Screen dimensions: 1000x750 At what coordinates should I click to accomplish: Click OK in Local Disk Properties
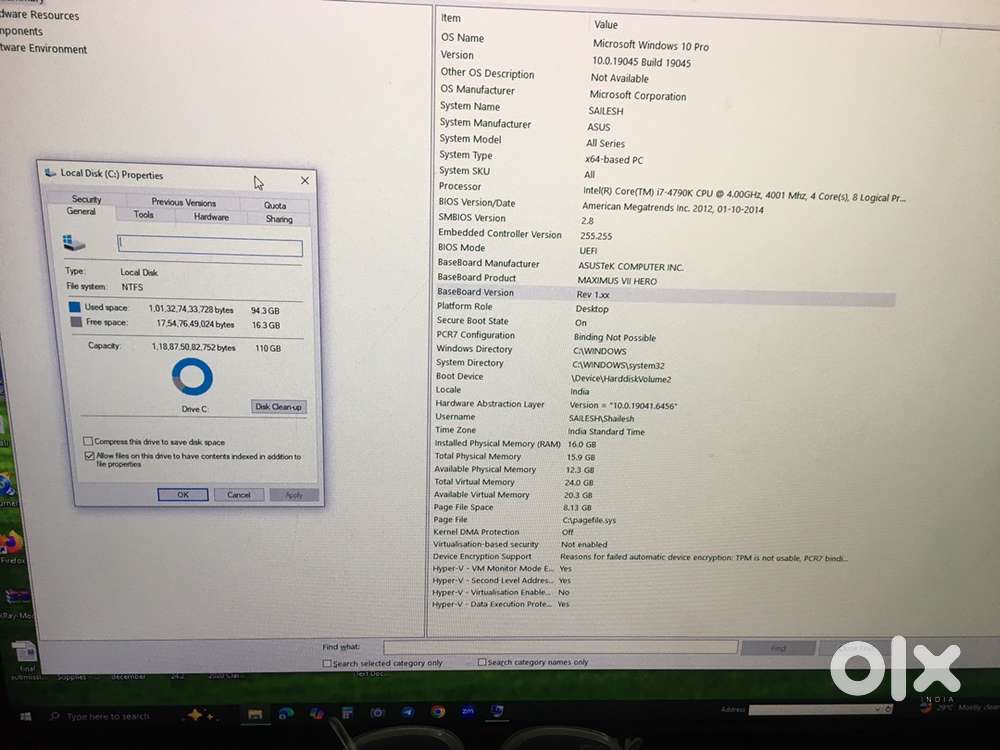tap(183, 494)
